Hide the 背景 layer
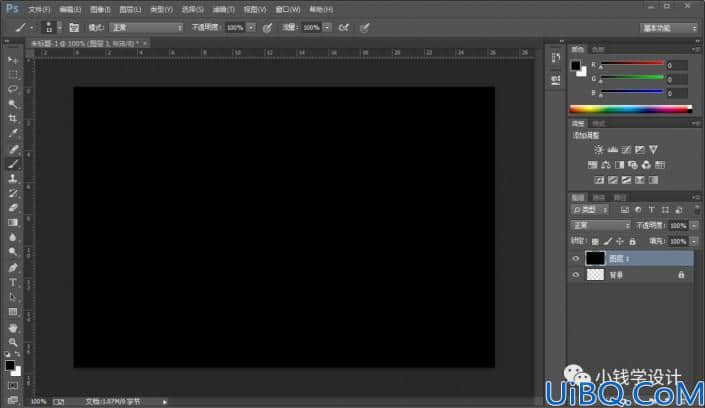Image resolution: width=705 pixels, height=408 pixels. (576, 275)
